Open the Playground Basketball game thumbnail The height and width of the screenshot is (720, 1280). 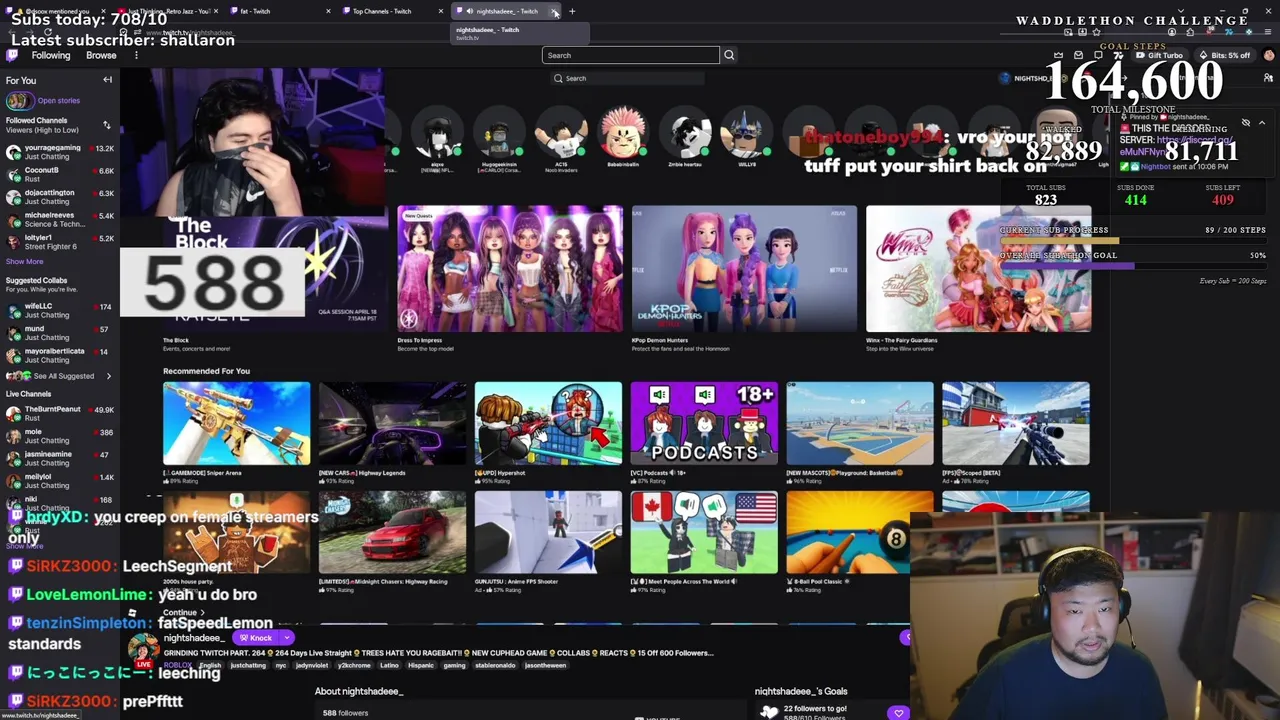[860, 423]
